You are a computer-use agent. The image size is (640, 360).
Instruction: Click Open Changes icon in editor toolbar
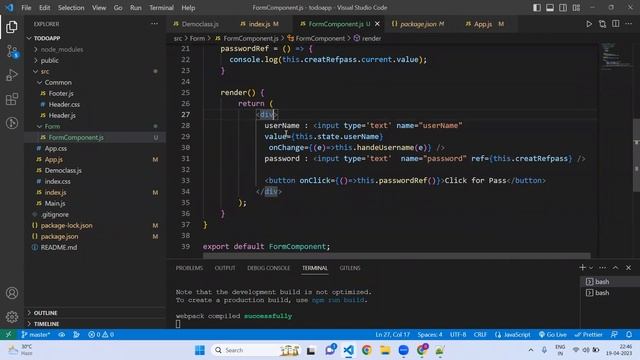click(602, 24)
